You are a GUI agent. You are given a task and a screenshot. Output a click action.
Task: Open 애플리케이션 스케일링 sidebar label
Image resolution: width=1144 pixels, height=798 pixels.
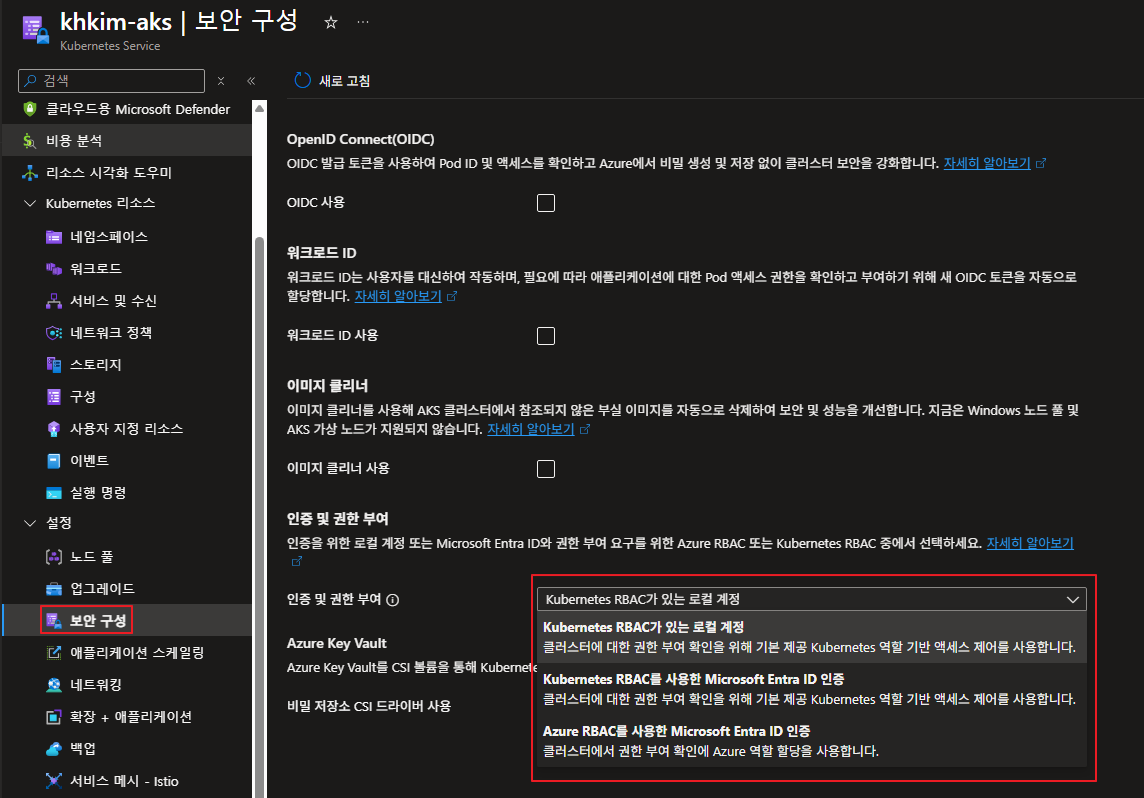(x=137, y=653)
